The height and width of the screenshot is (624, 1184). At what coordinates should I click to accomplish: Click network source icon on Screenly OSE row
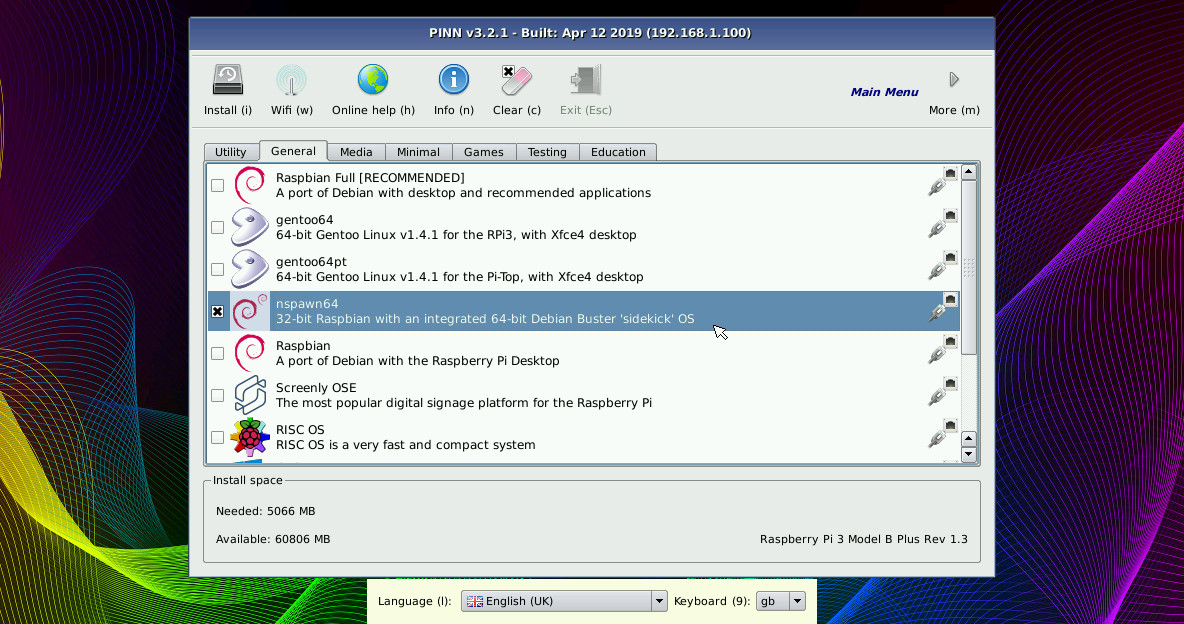[x=942, y=393]
